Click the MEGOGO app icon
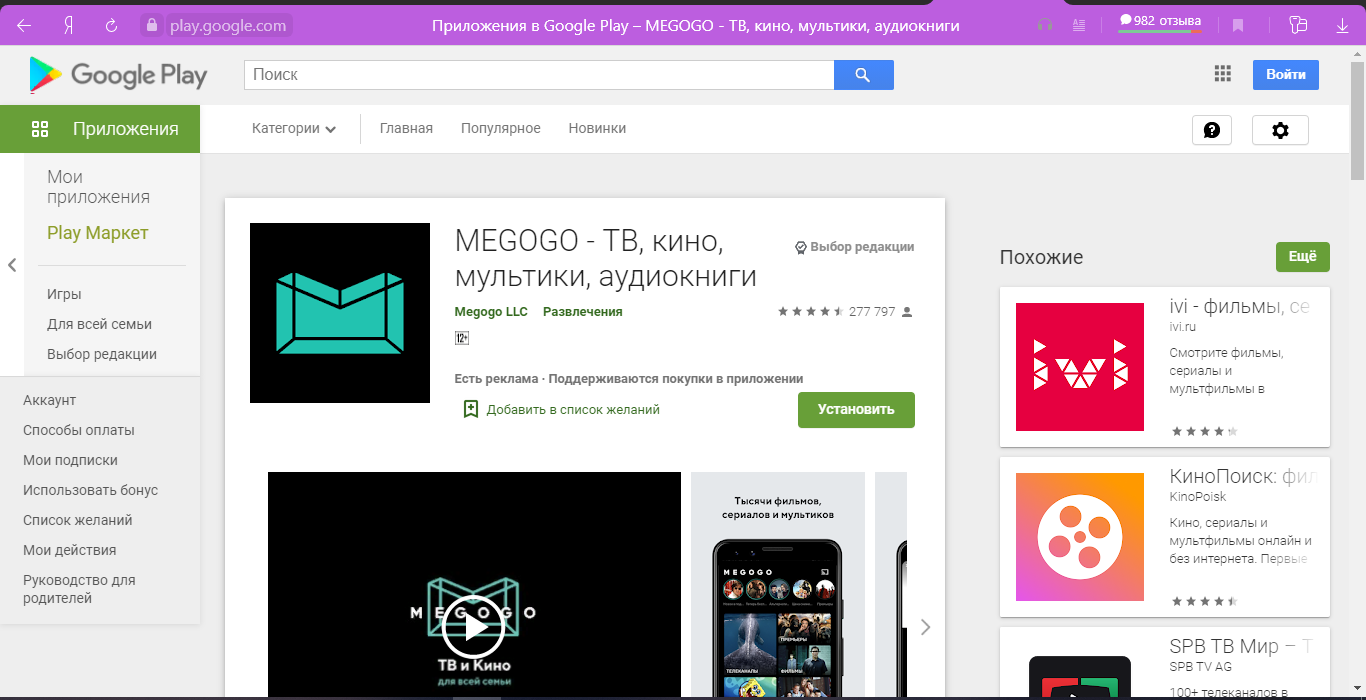The height and width of the screenshot is (700, 1366). click(340, 313)
